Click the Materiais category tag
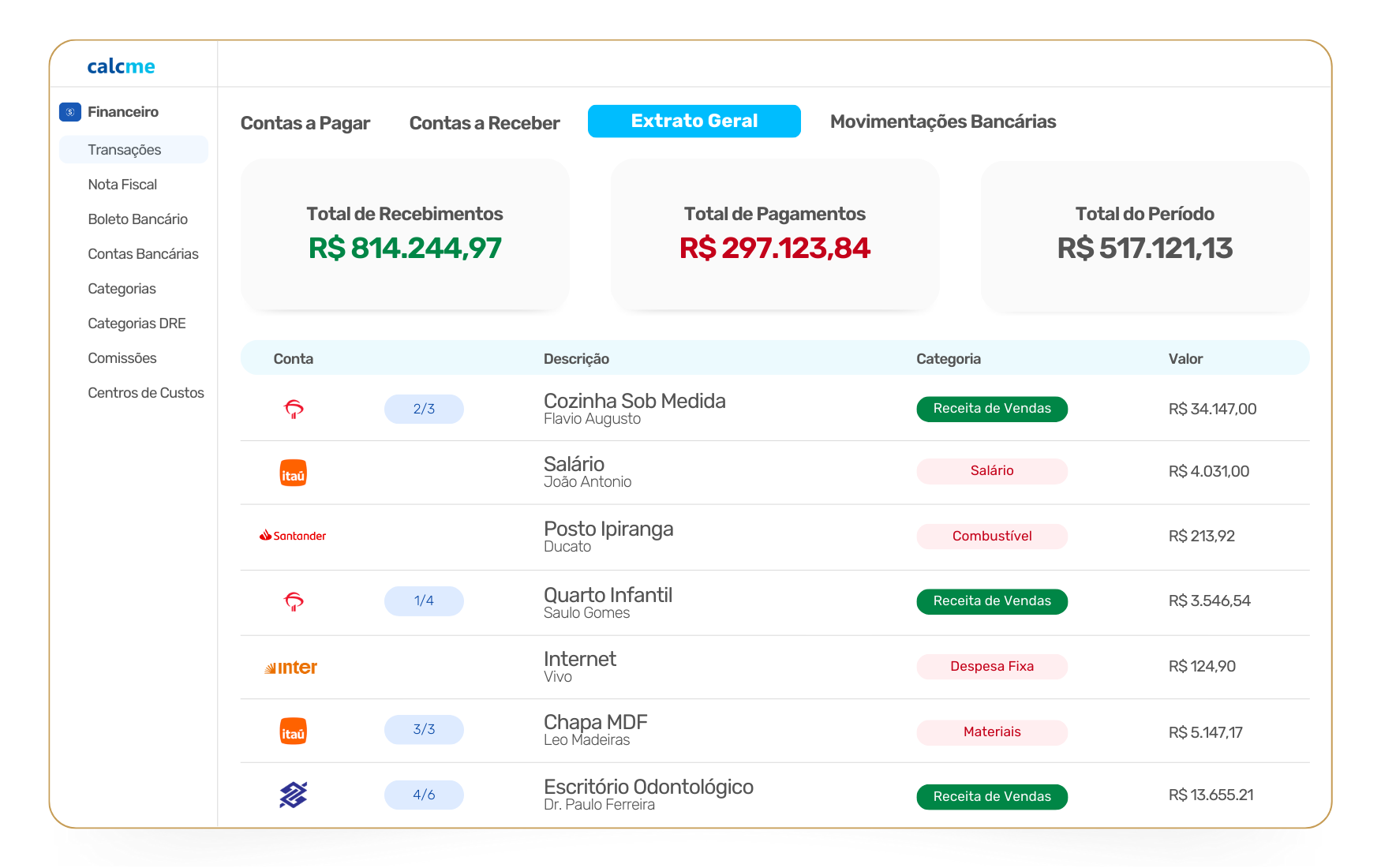 [992, 732]
